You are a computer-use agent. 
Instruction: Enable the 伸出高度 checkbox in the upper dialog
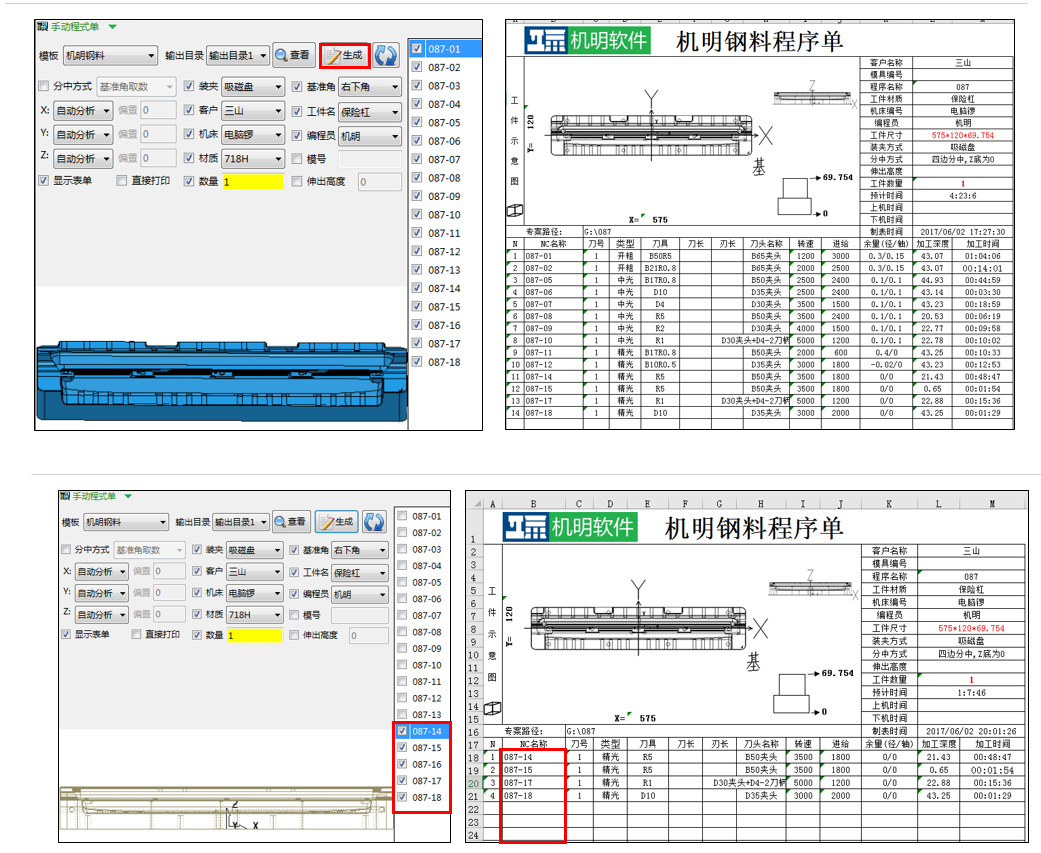(x=297, y=181)
